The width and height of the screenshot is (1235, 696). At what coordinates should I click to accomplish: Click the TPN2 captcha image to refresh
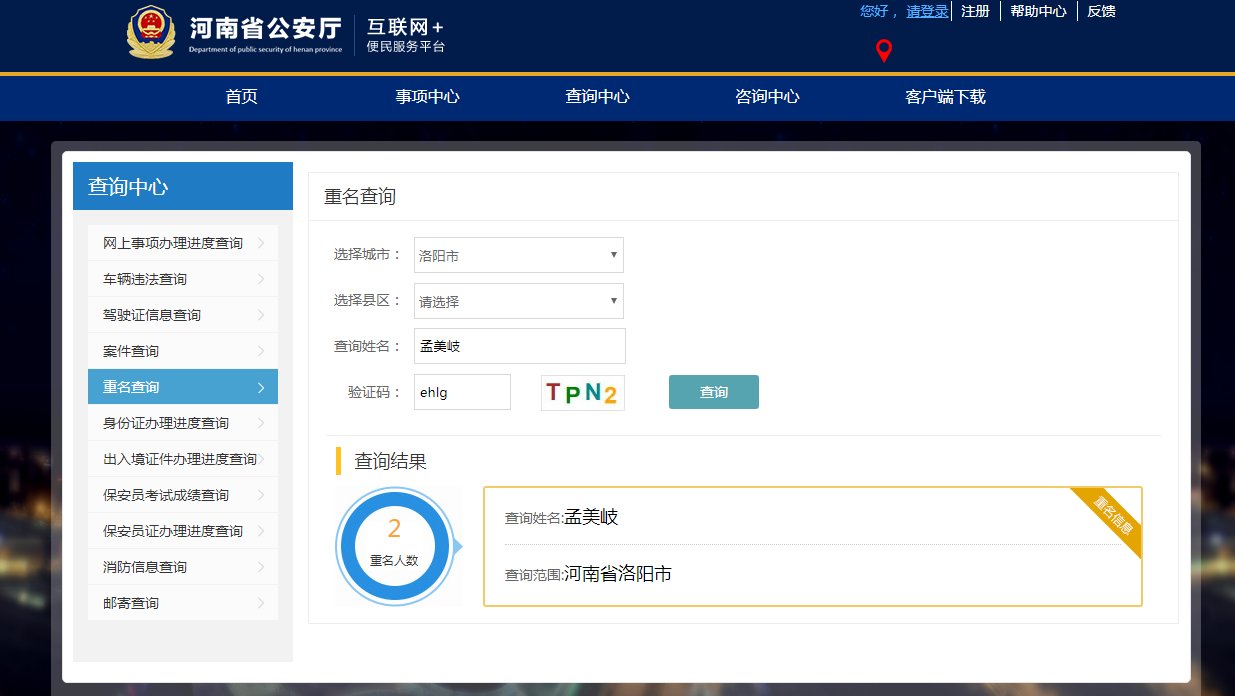(582, 392)
